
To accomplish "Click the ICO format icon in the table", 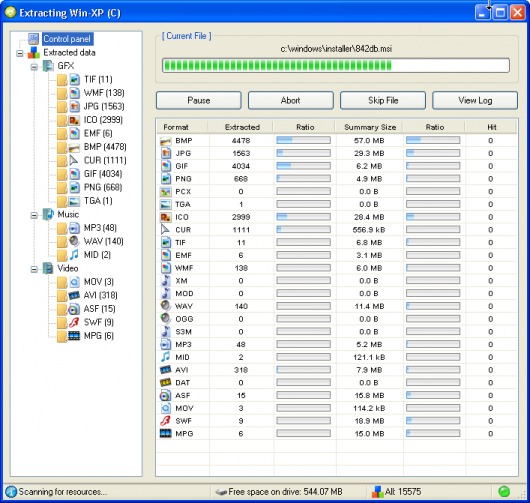I will [165, 217].
